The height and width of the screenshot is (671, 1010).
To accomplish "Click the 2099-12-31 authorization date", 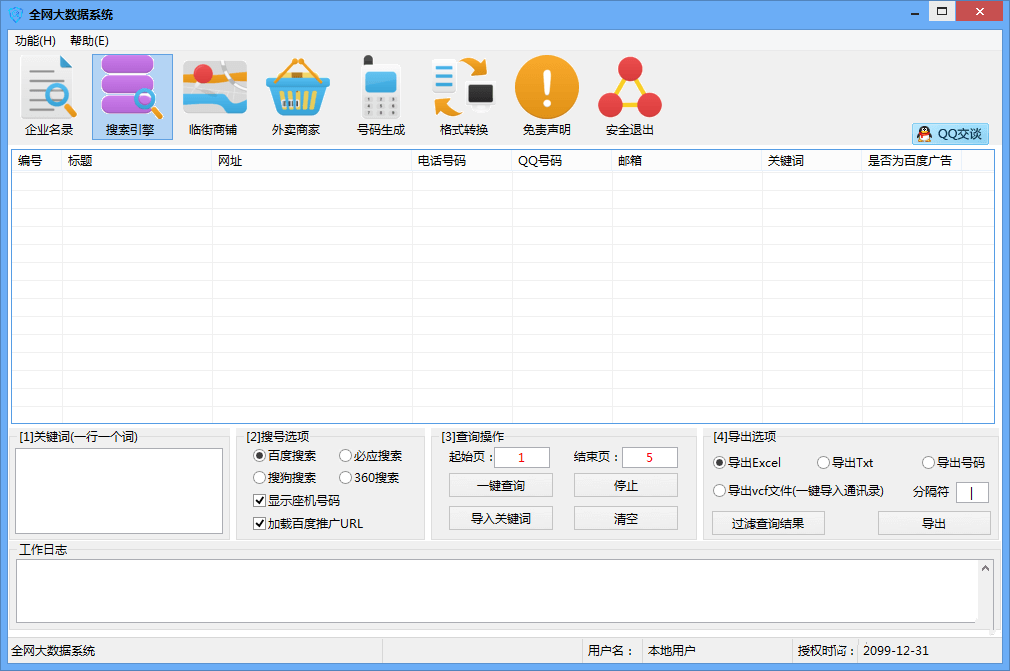I will tap(896, 650).
